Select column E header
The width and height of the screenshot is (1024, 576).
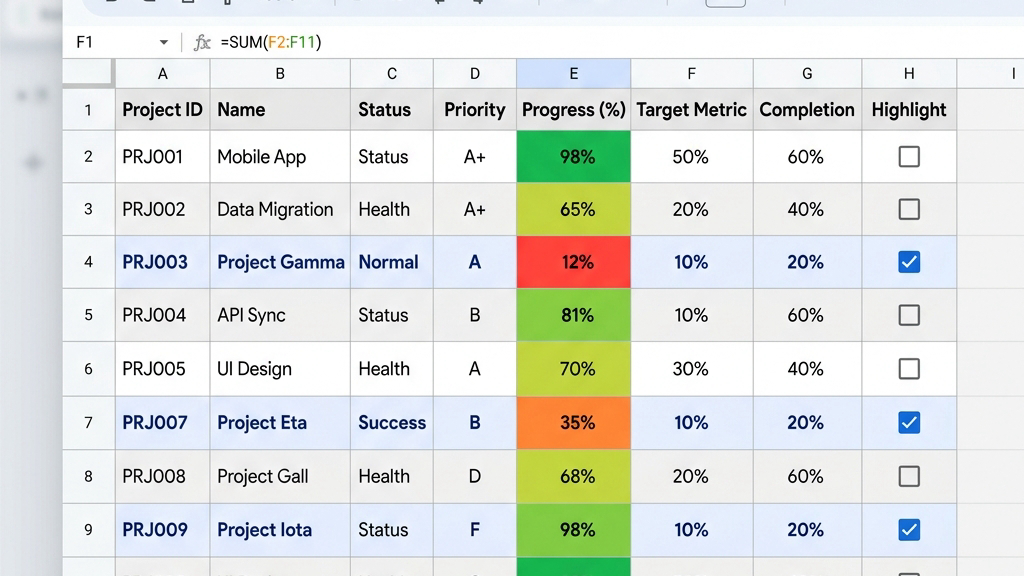click(x=573, y=74)
